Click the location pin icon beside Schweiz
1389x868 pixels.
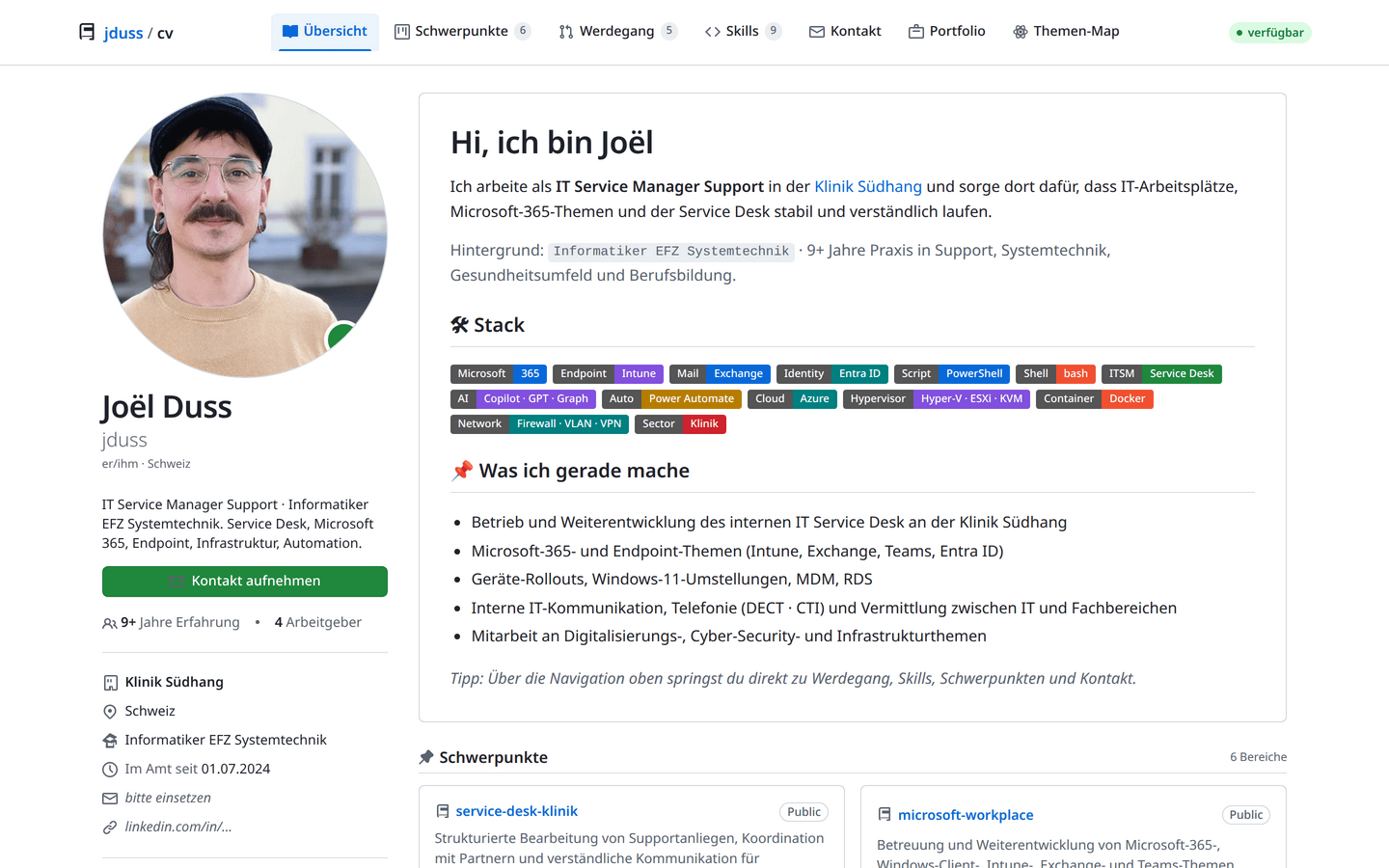click(x=110, y=712)
